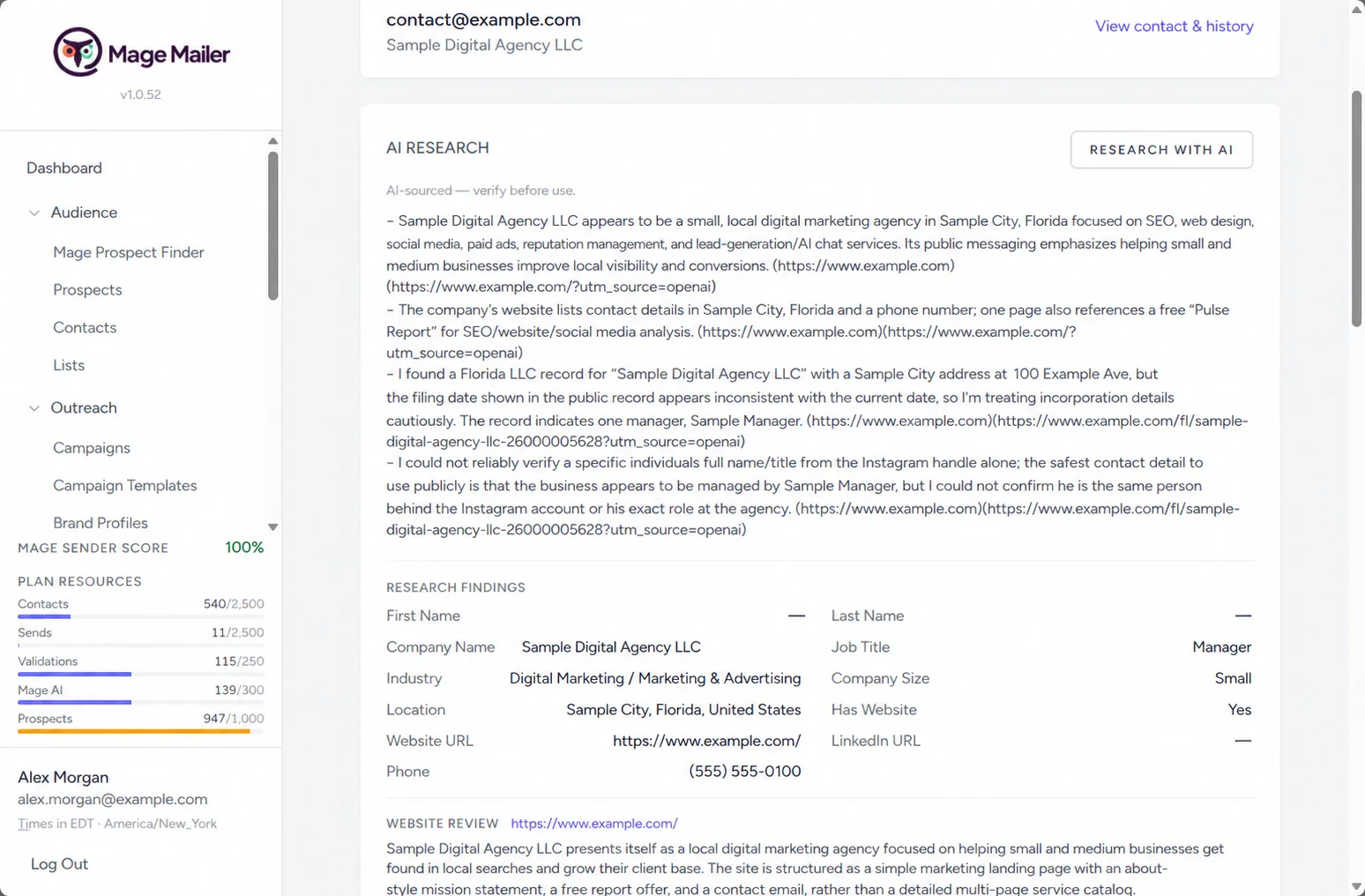
Task: Click the Prospects usage progress bar
Action: point(141,731)
